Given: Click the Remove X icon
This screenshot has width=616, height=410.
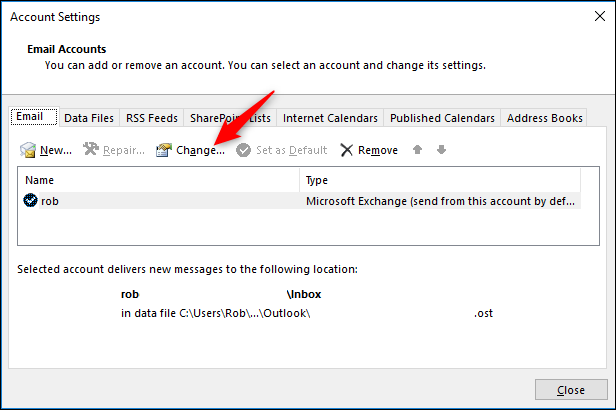Looking at the screenshot, I should [x=346, y=151].
